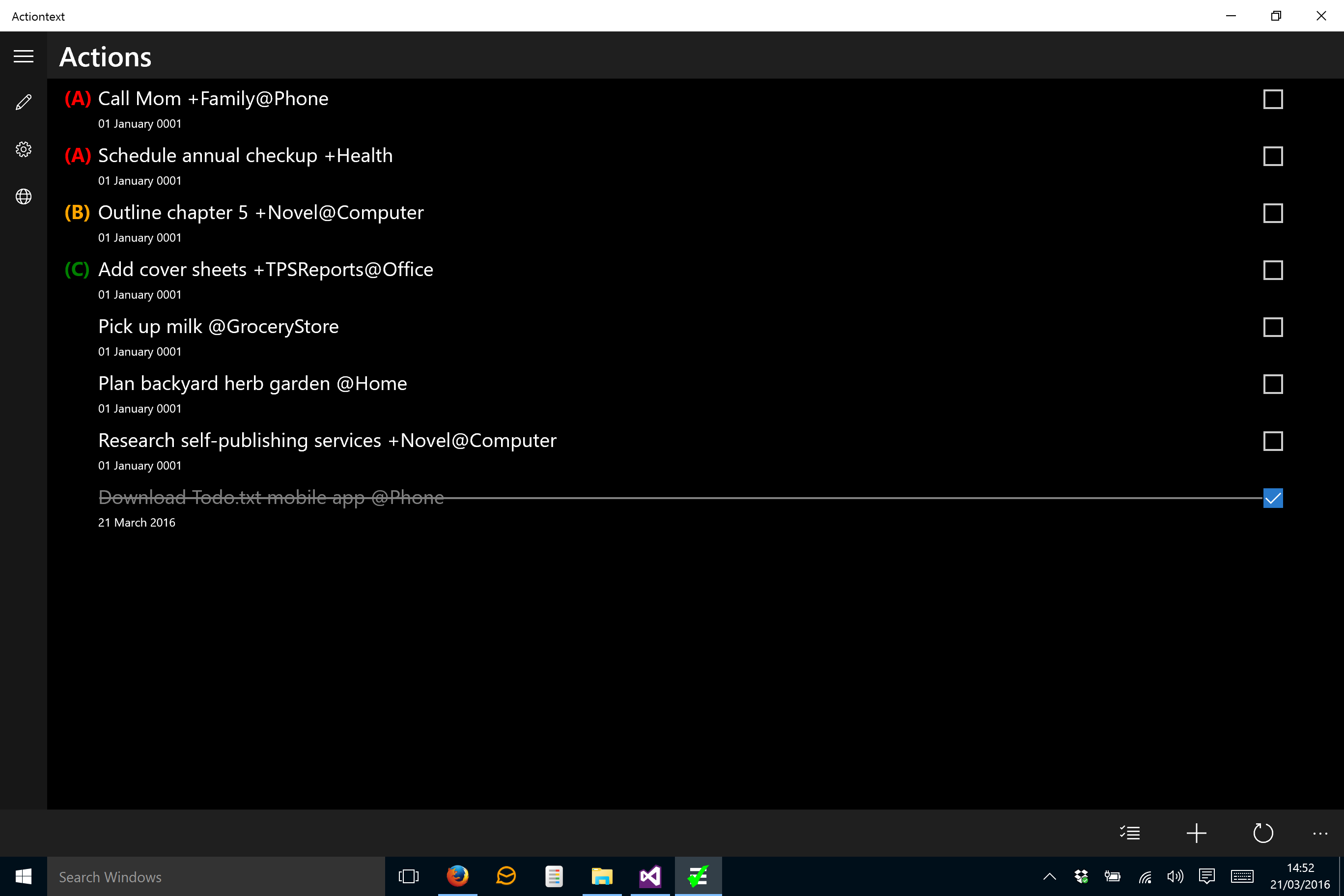Check off the Call Mom task

[1273, 99]
